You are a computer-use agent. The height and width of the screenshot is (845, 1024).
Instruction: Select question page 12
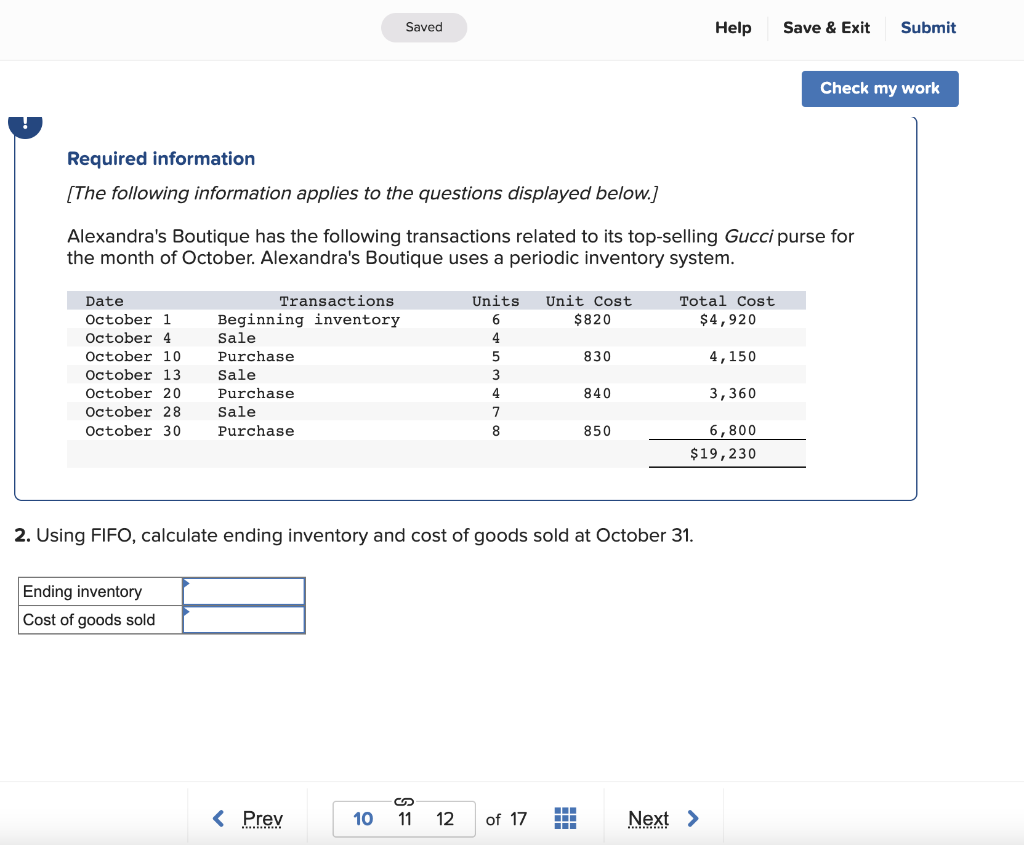pyautogui.click(x=444, y=818)
